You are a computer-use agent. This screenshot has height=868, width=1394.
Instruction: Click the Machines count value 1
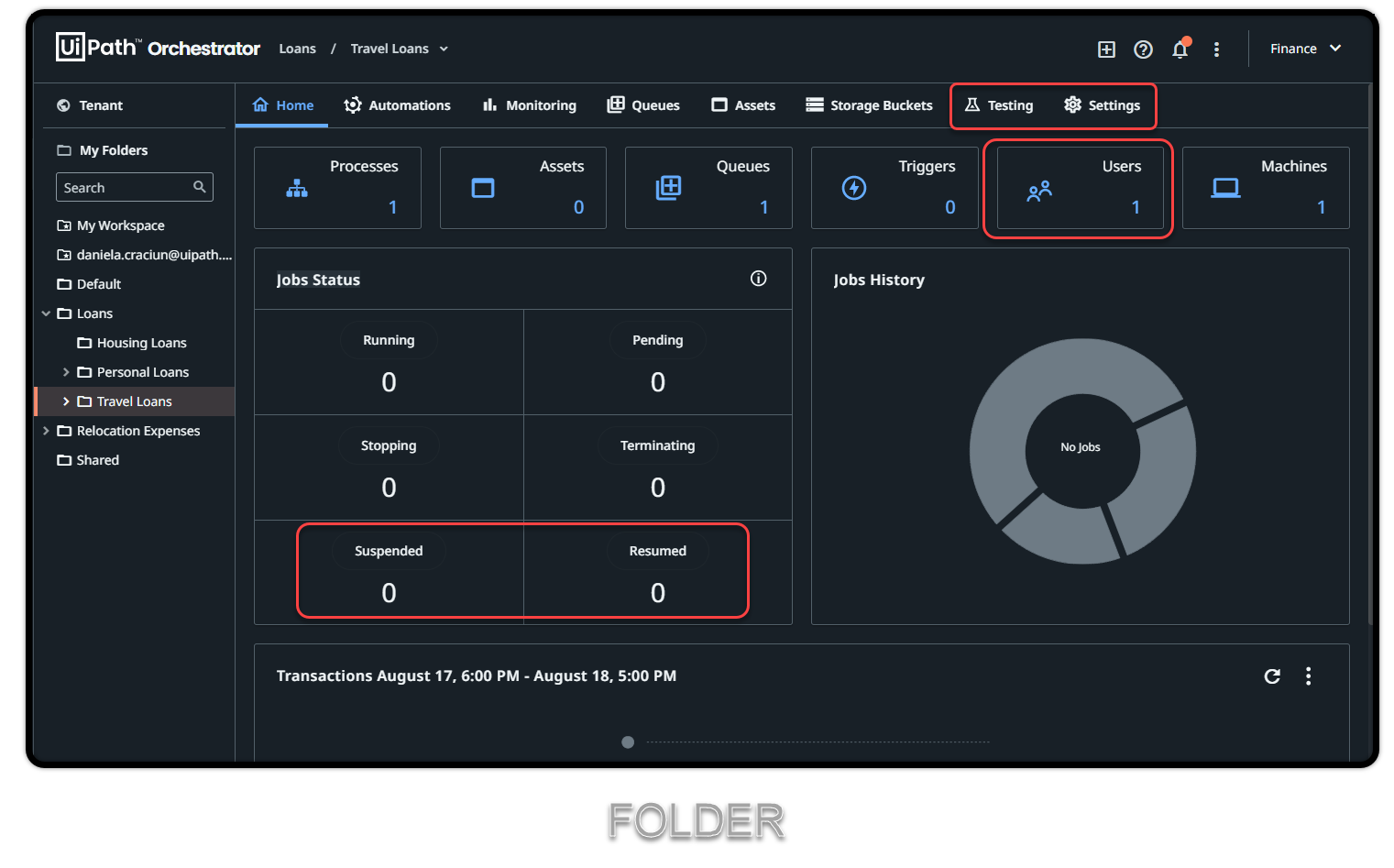tap(1322, 207)
